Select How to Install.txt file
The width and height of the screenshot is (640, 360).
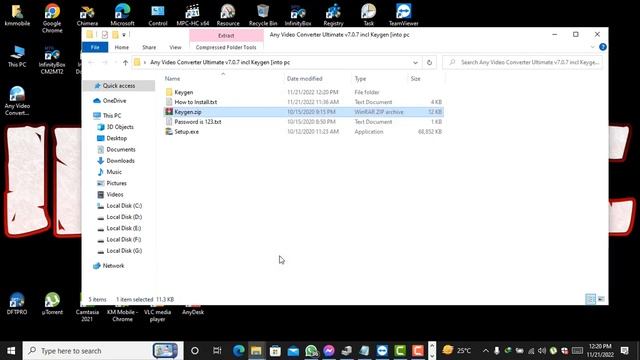(x=196, y=102)
